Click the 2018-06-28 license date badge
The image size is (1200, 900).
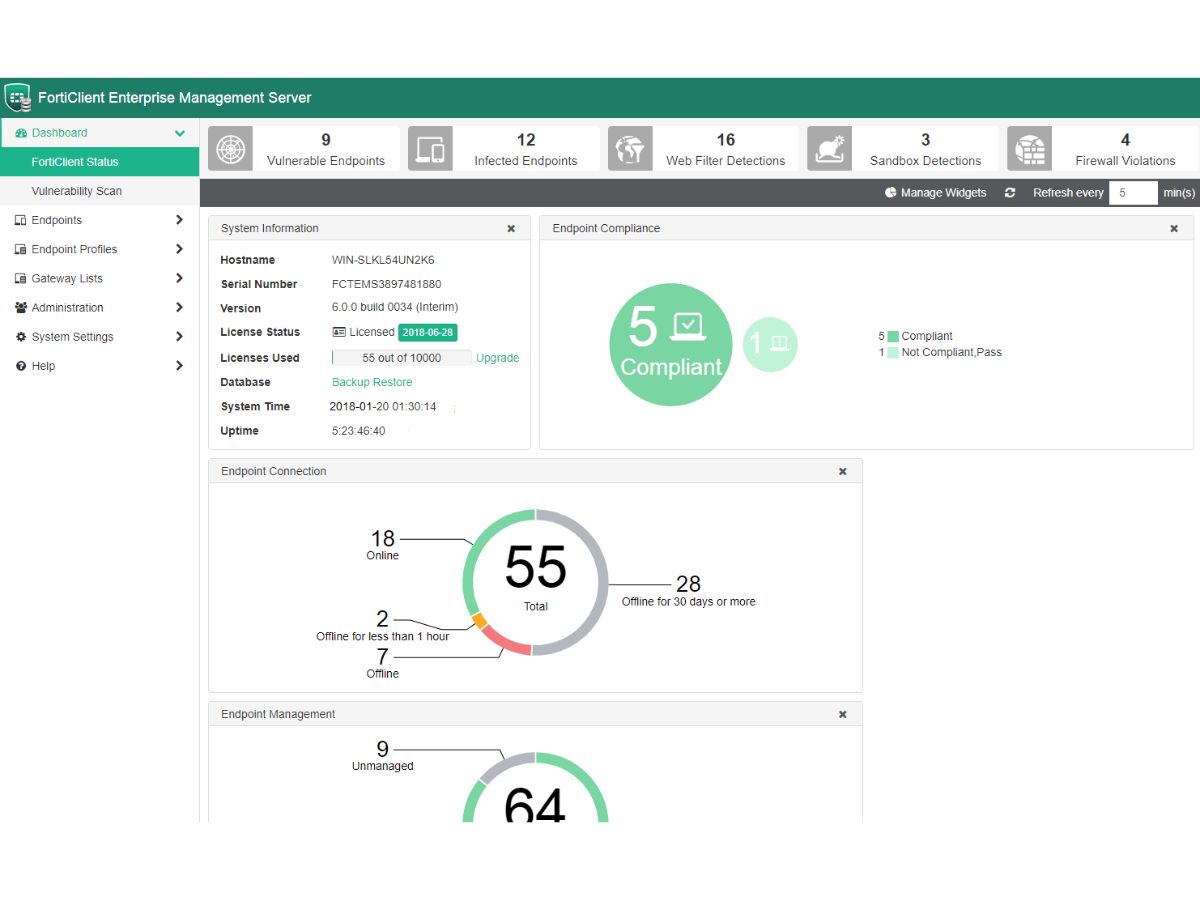click(427, 332)
